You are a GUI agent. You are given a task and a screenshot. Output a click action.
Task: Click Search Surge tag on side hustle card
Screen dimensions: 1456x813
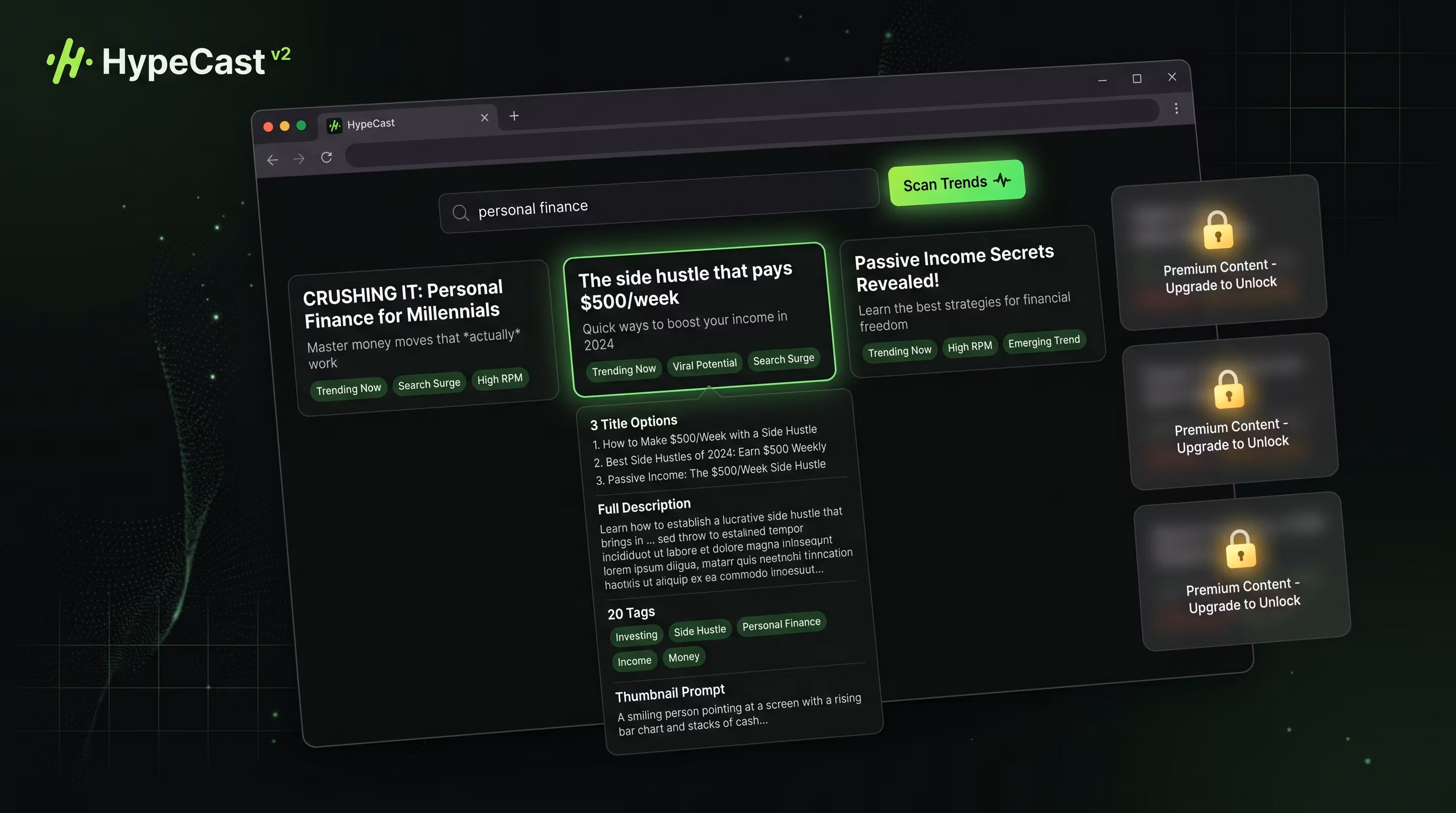[784, 359]
